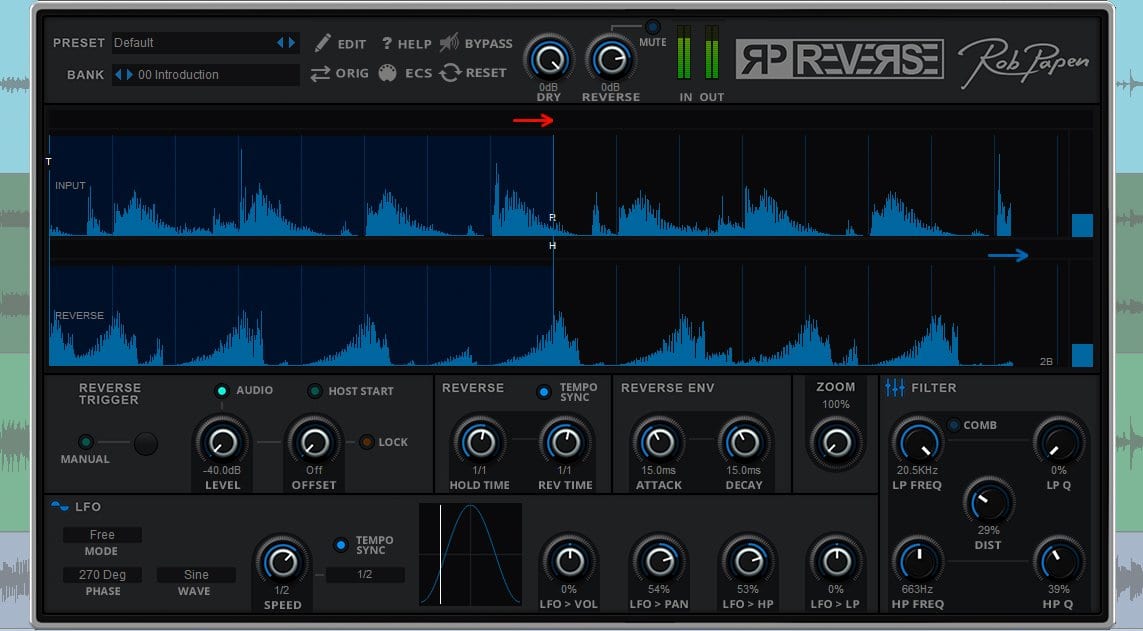Screen dimensions: 1143x631
Task: Click the Rob Papen signature logo
Action: click(x=1023, y=61)
